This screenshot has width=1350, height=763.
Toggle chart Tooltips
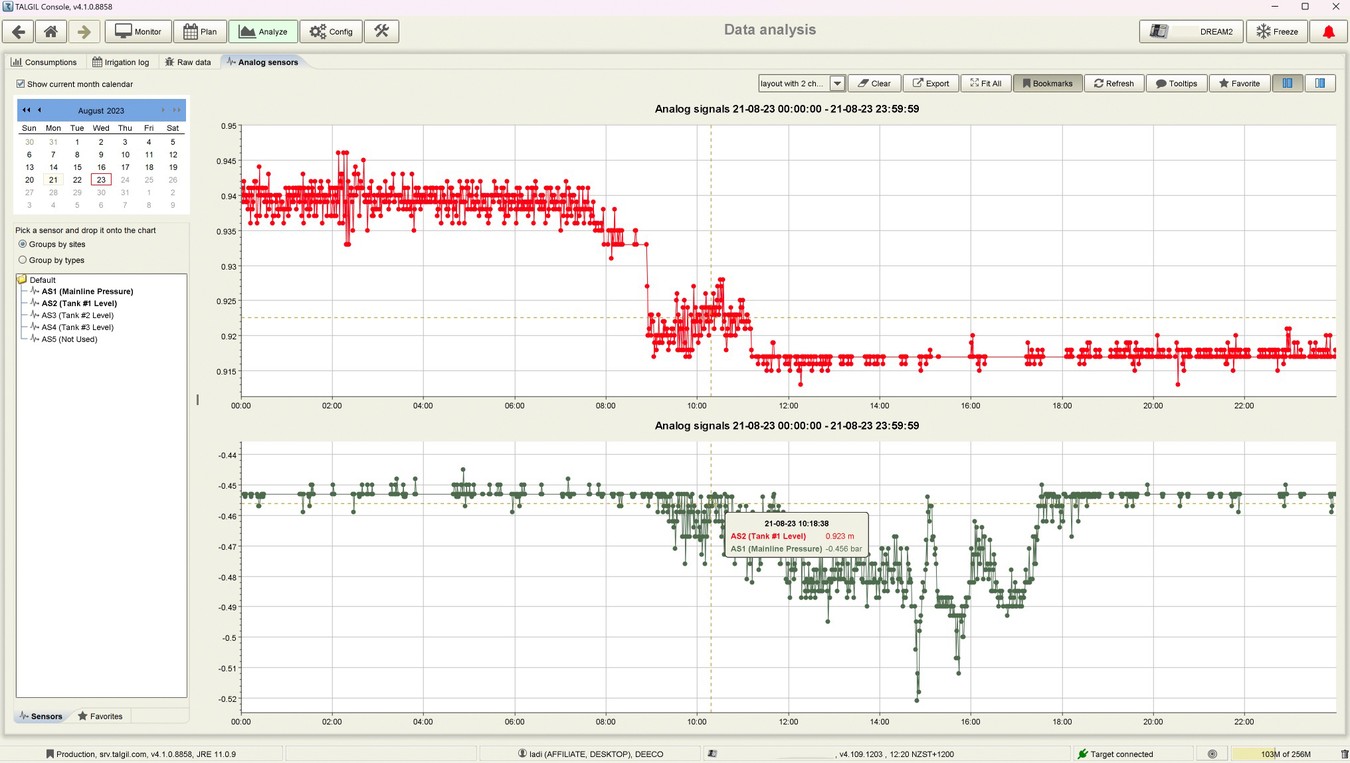[1176, 83]
